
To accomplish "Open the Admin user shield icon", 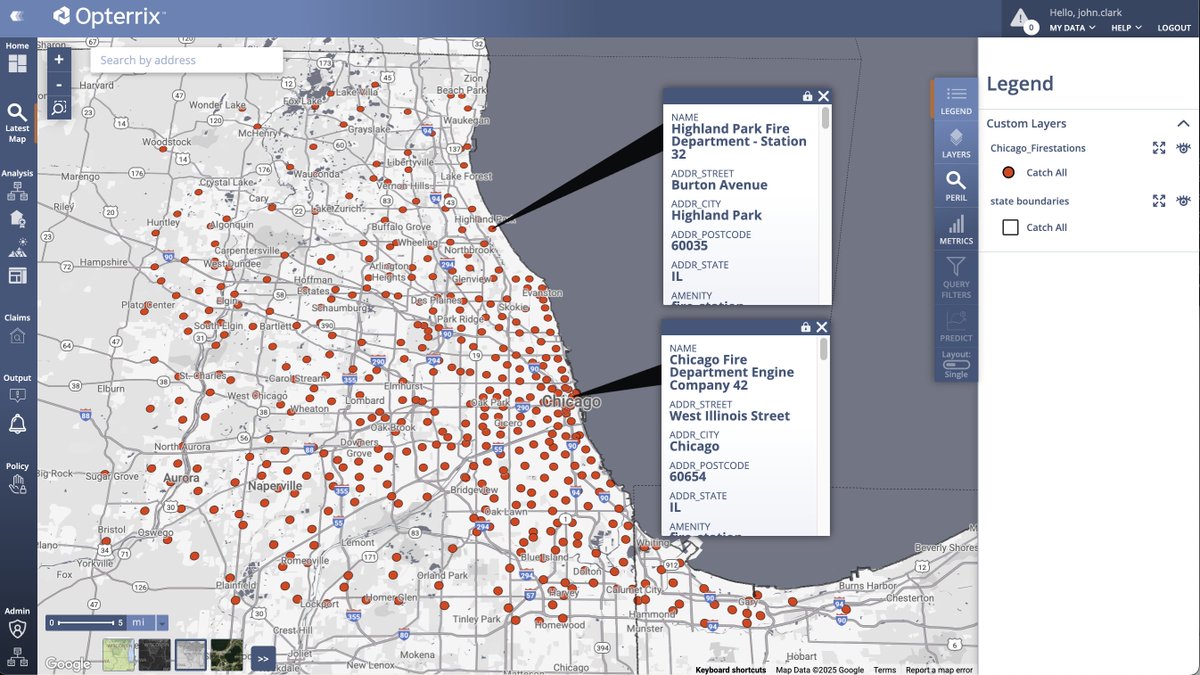I will pyautogui.click(x=17, y=629).
